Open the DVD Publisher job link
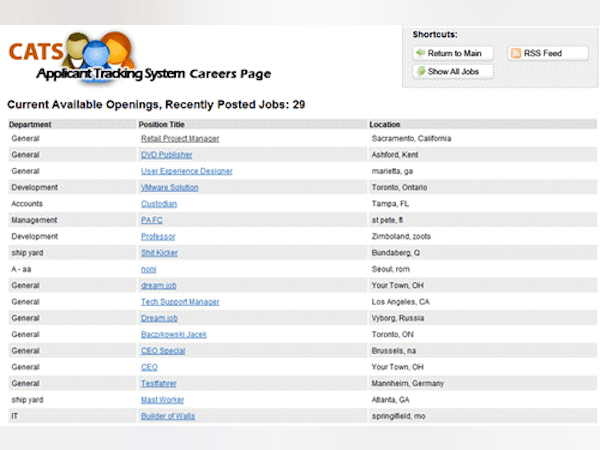Image resolution: width=600 pixels, height=450 pixels. (166, 155)
